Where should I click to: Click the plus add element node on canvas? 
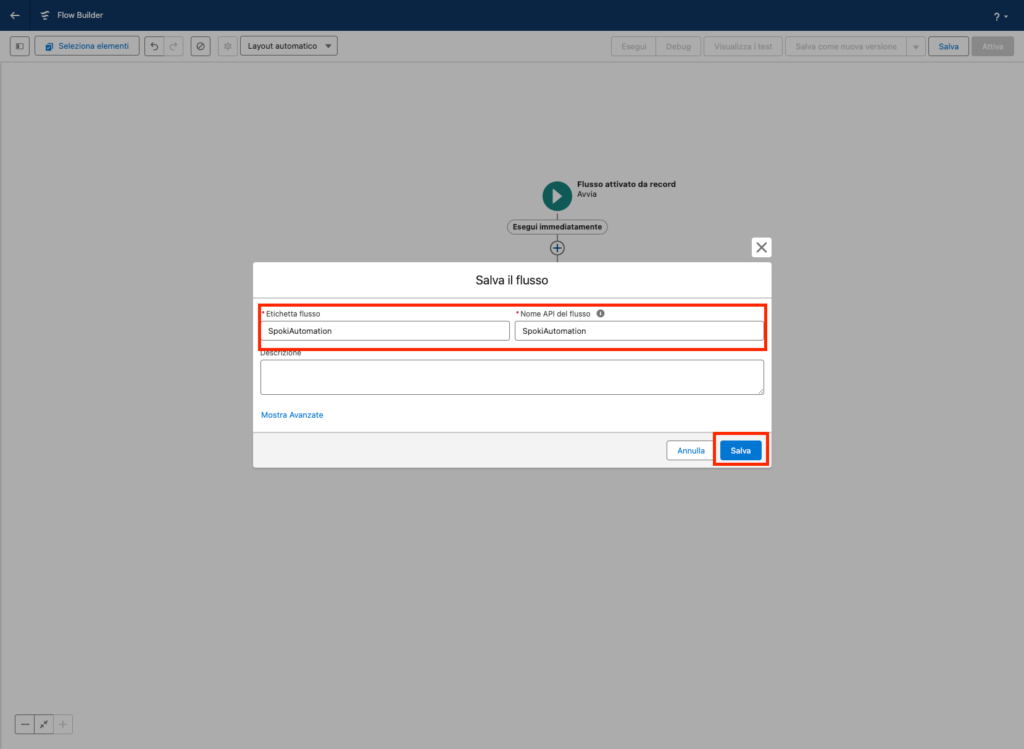tap(557, 247)
